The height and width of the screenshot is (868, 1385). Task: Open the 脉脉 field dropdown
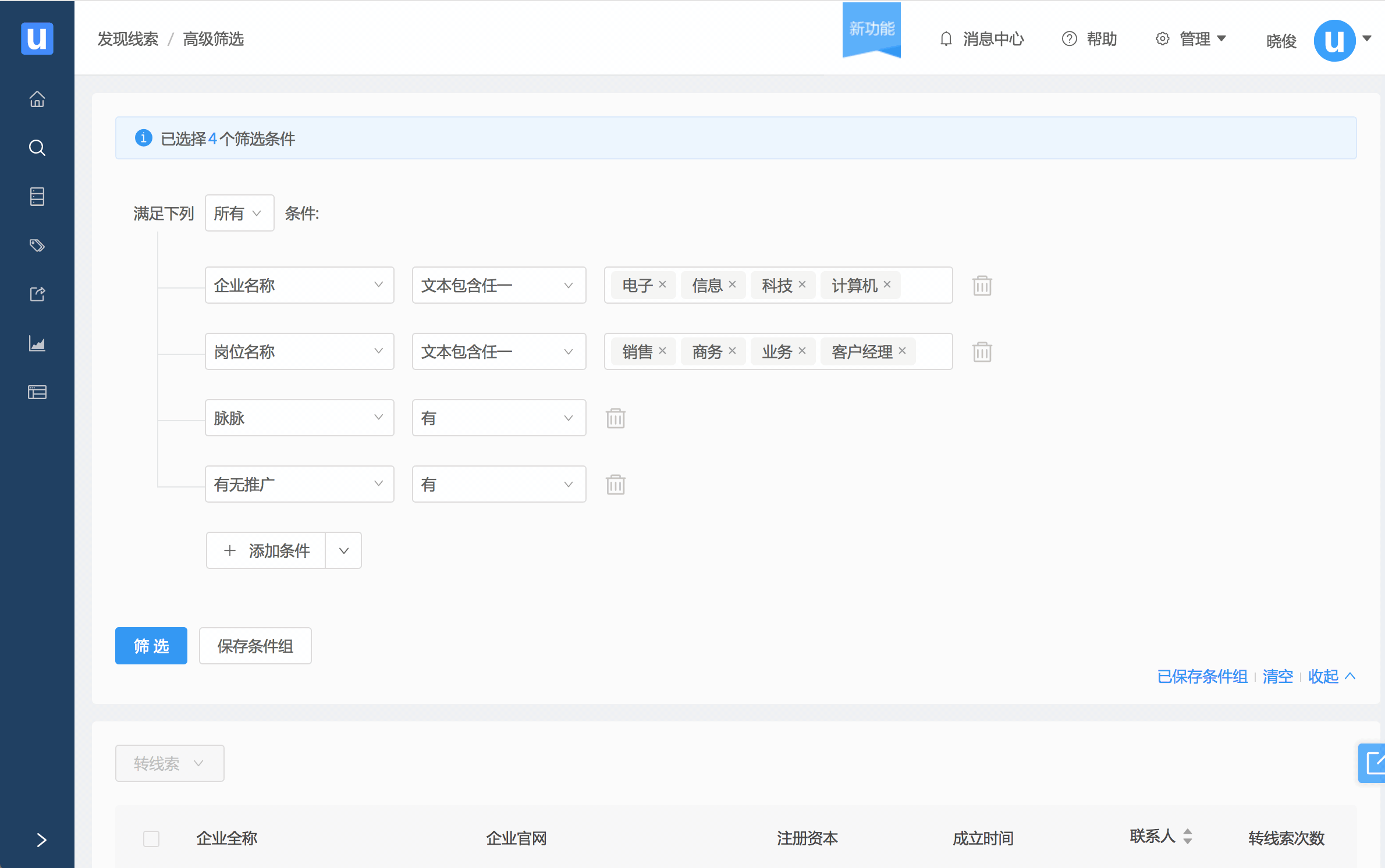click(x=299, y=418)
